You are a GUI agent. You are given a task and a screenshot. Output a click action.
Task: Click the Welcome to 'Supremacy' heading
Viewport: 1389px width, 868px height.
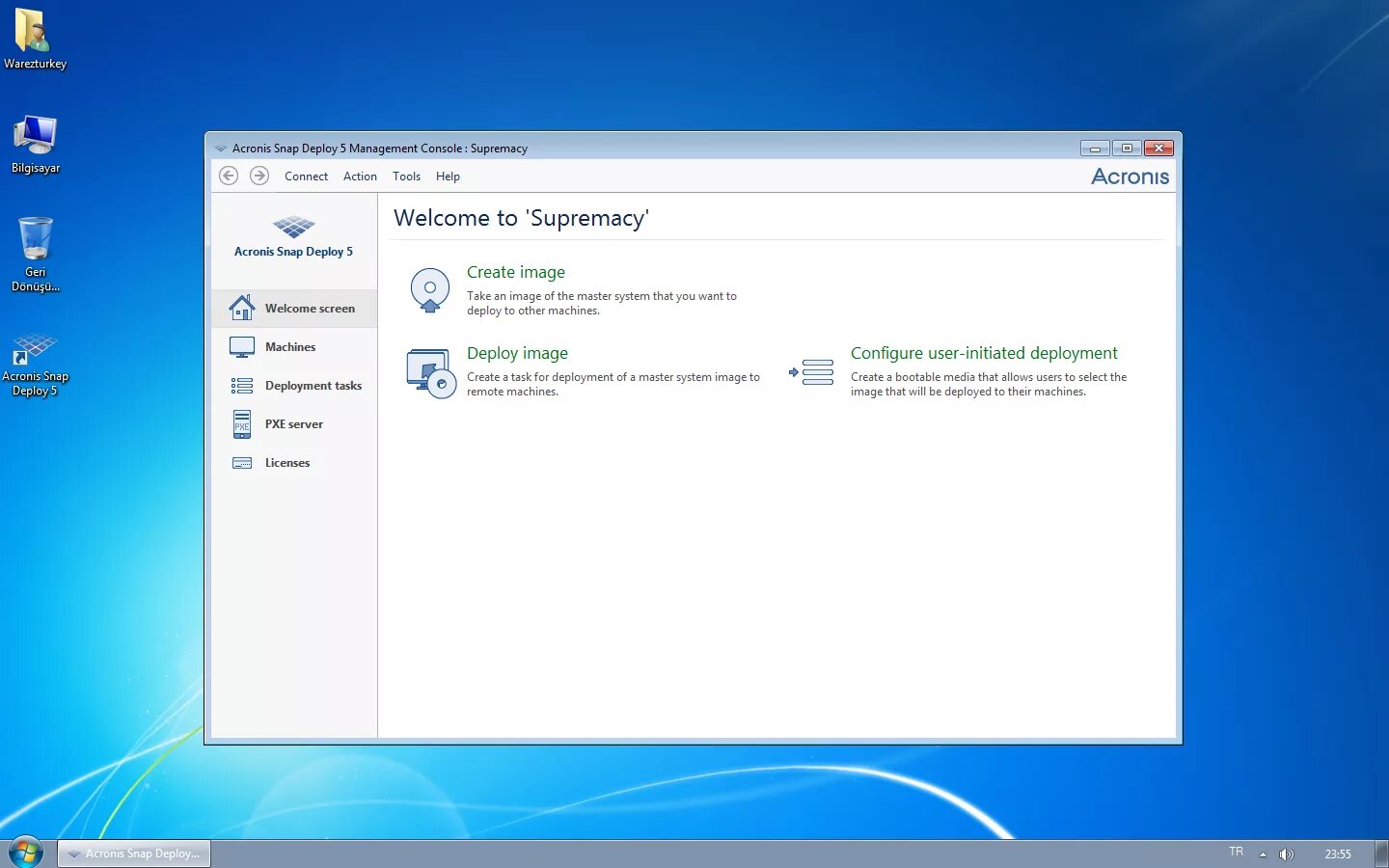[x=522, y=218]
